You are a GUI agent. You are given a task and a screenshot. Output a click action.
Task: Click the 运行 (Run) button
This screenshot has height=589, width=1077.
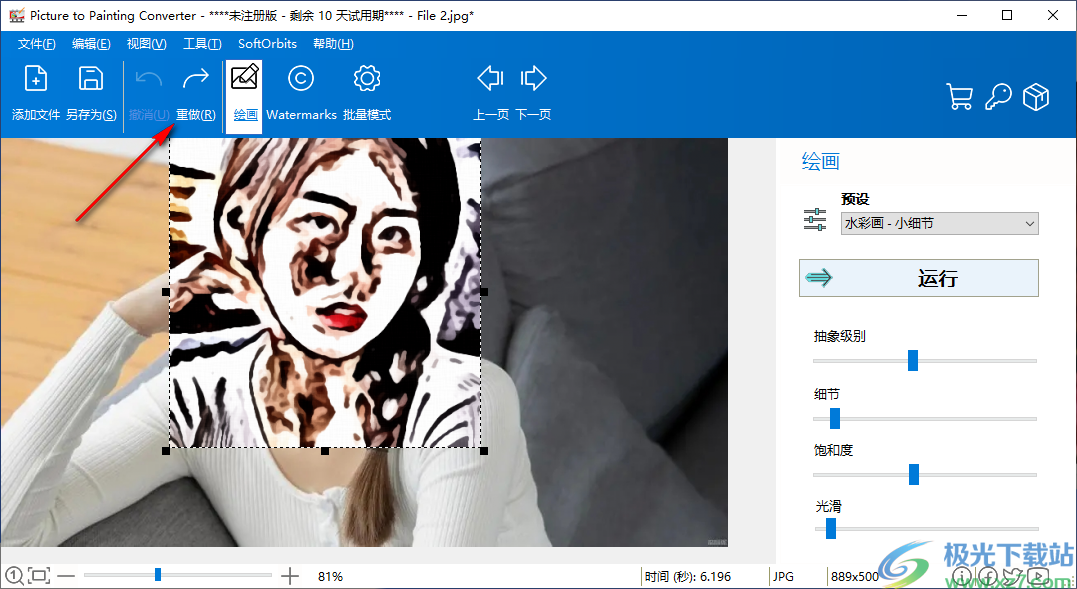click(x=918, y=278)
